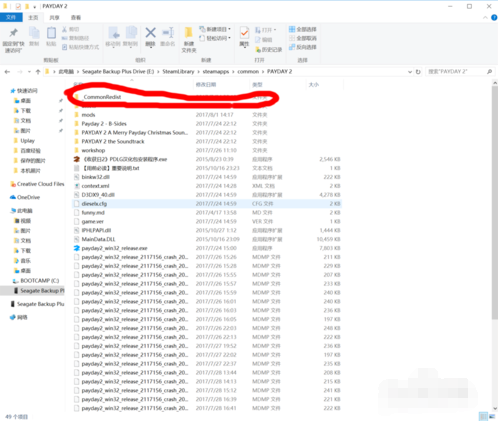The width and height of the screenshot is (498, 421).
Task: Click the Delete (删除) X icon
Action: 150,37
